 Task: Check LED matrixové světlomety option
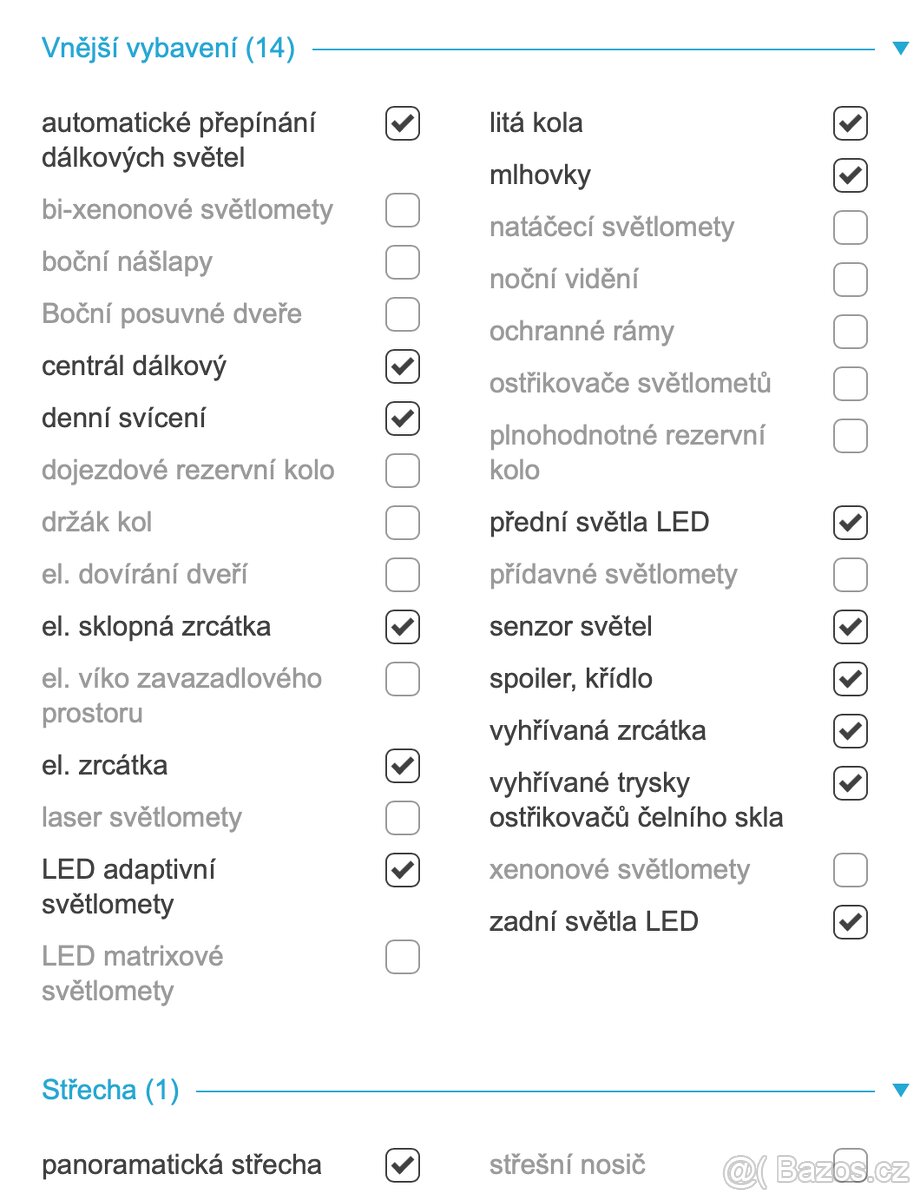[x=402, y=957]
